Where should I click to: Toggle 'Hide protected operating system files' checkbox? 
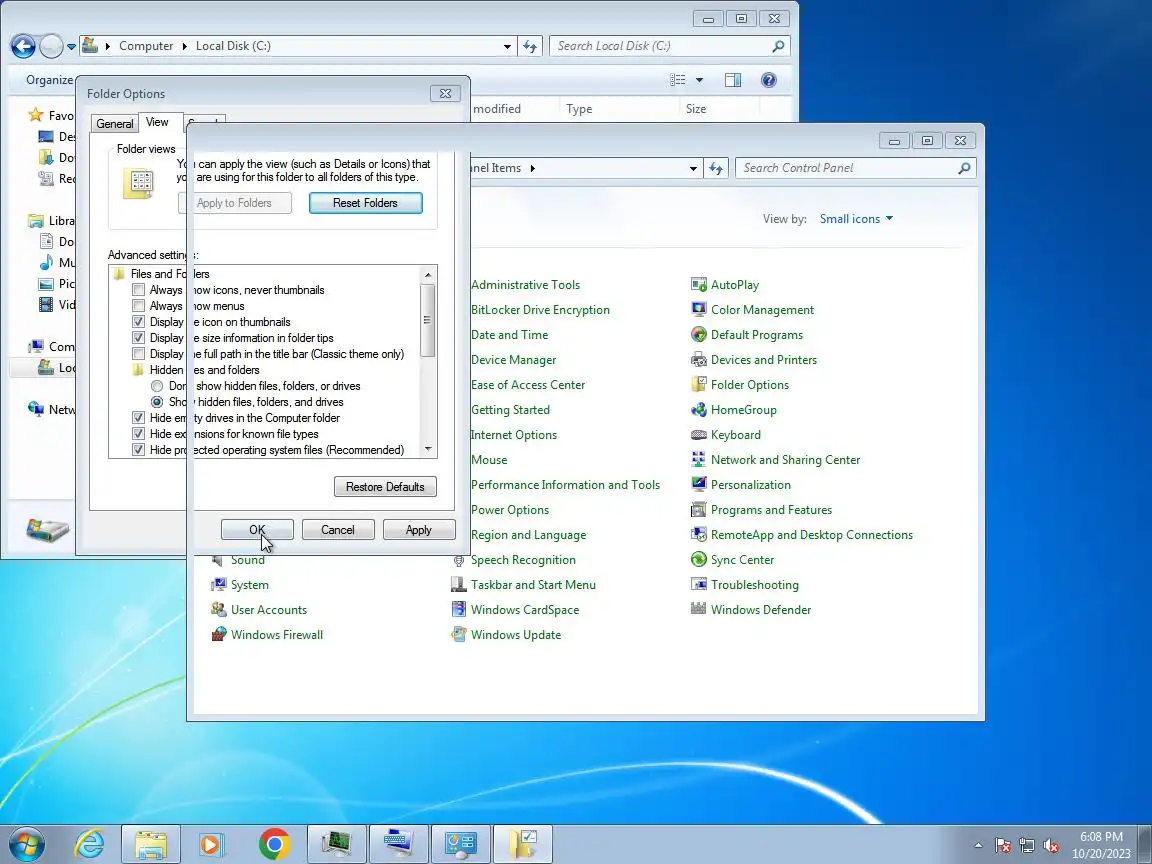point(138,450)
